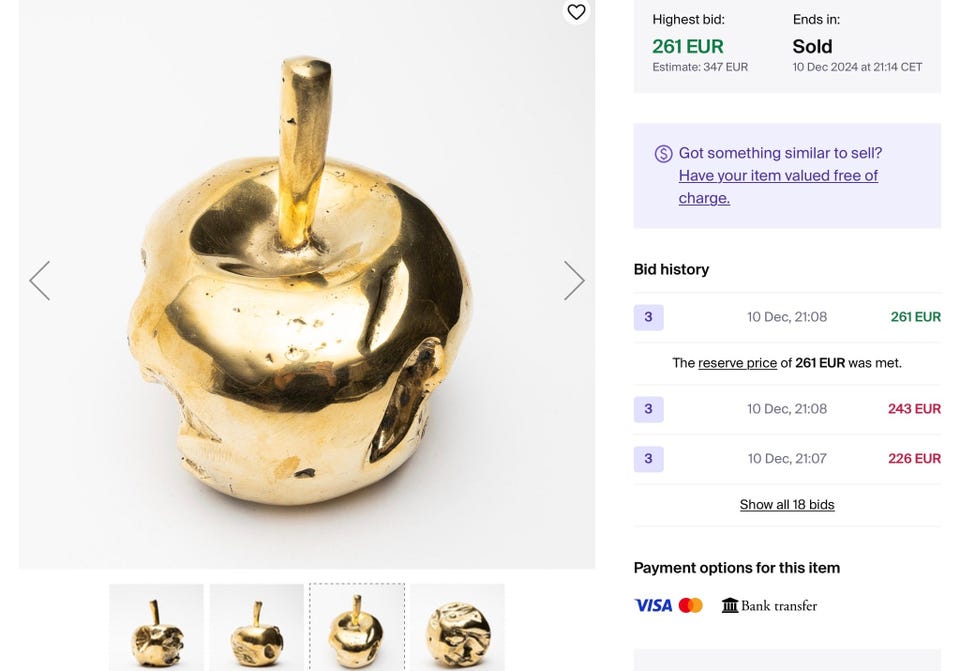Go to previous image with left arrow
This screenshot has height=671, width=960.
coord(40,281)
